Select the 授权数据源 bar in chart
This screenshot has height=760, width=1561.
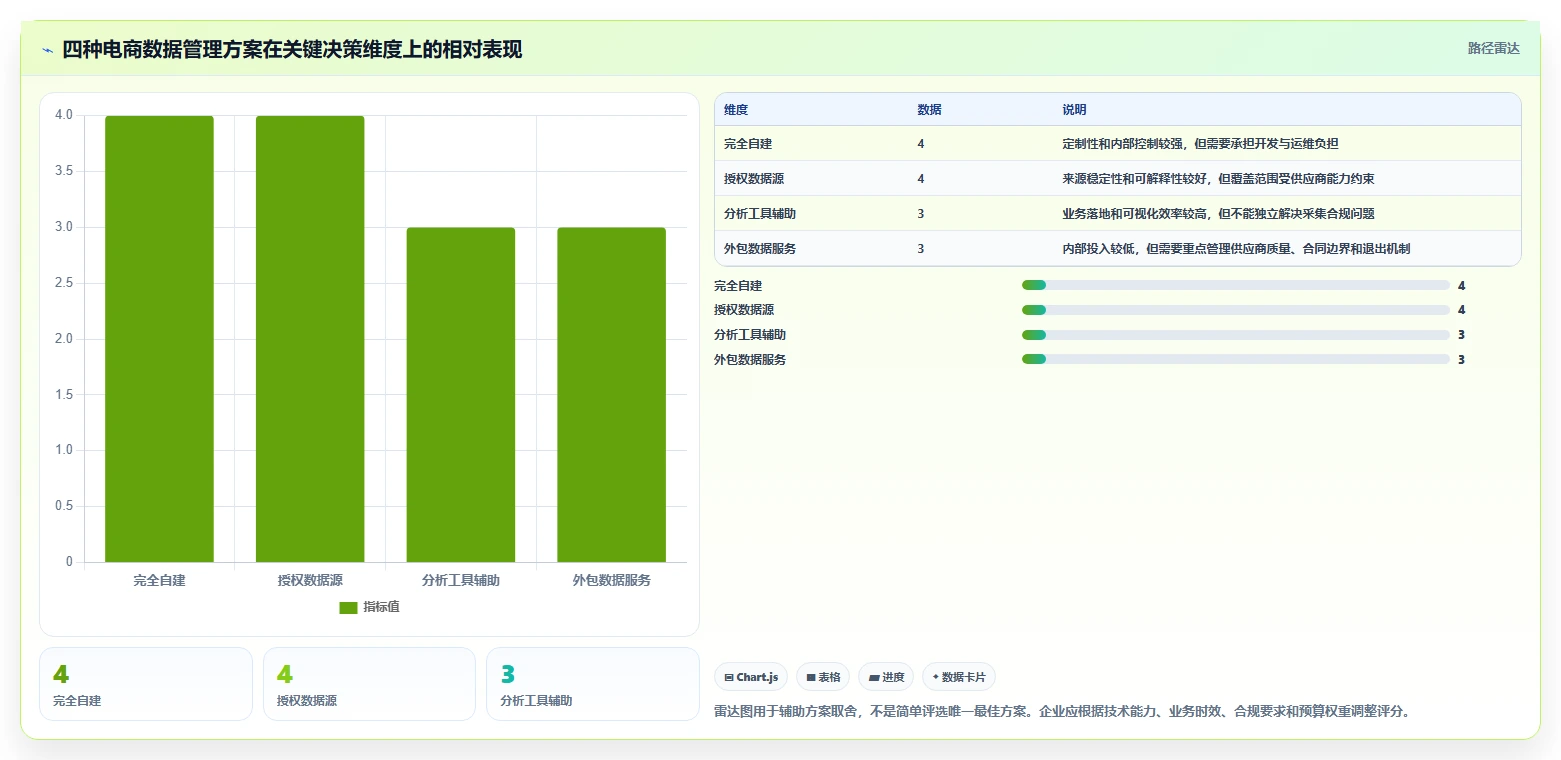pos(310,339)
